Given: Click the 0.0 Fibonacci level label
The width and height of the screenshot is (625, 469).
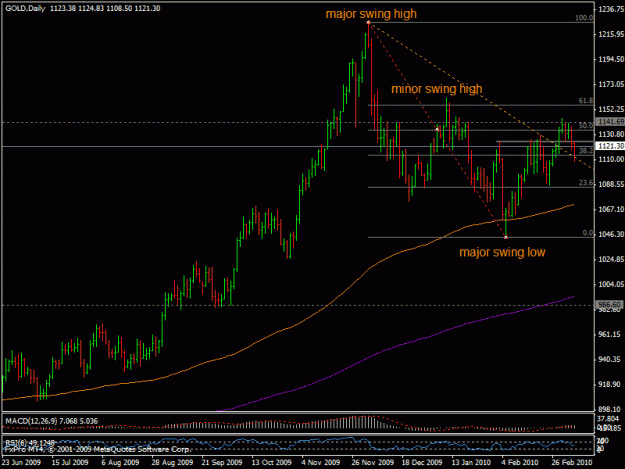Looking at the screenshot, I should (x=588, y=233).
